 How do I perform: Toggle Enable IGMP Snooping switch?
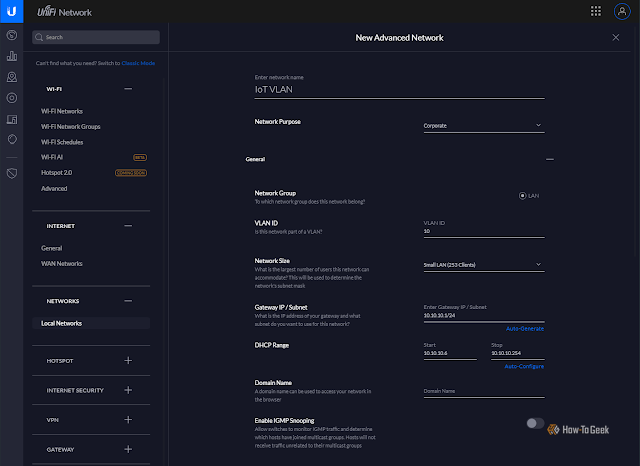(535, 423)
